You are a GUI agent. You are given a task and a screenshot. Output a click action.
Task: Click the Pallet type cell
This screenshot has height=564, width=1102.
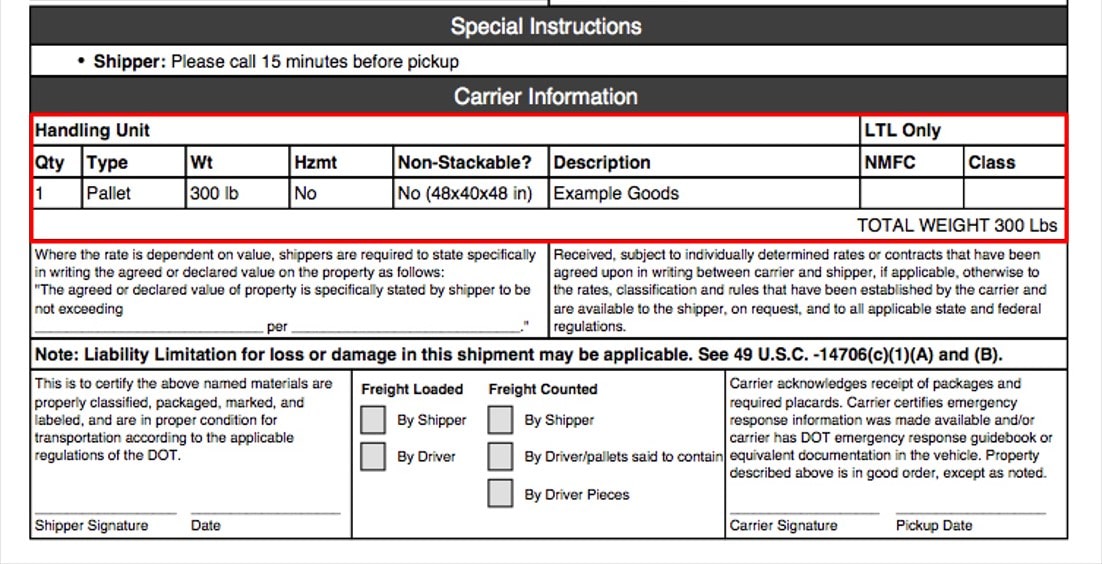134,193
